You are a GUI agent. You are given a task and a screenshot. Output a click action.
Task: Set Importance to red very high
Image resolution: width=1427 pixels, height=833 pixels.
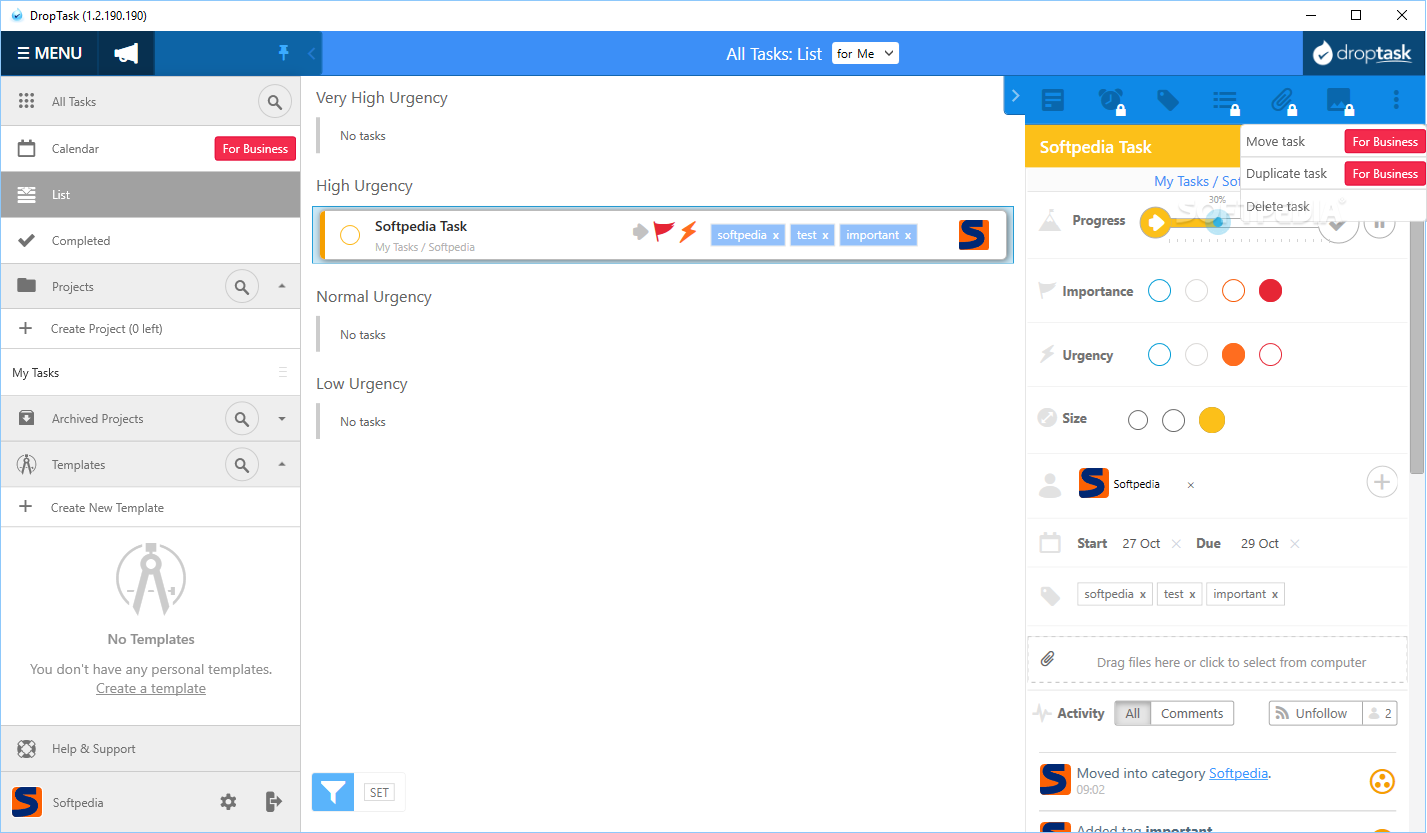[1270, 291]
